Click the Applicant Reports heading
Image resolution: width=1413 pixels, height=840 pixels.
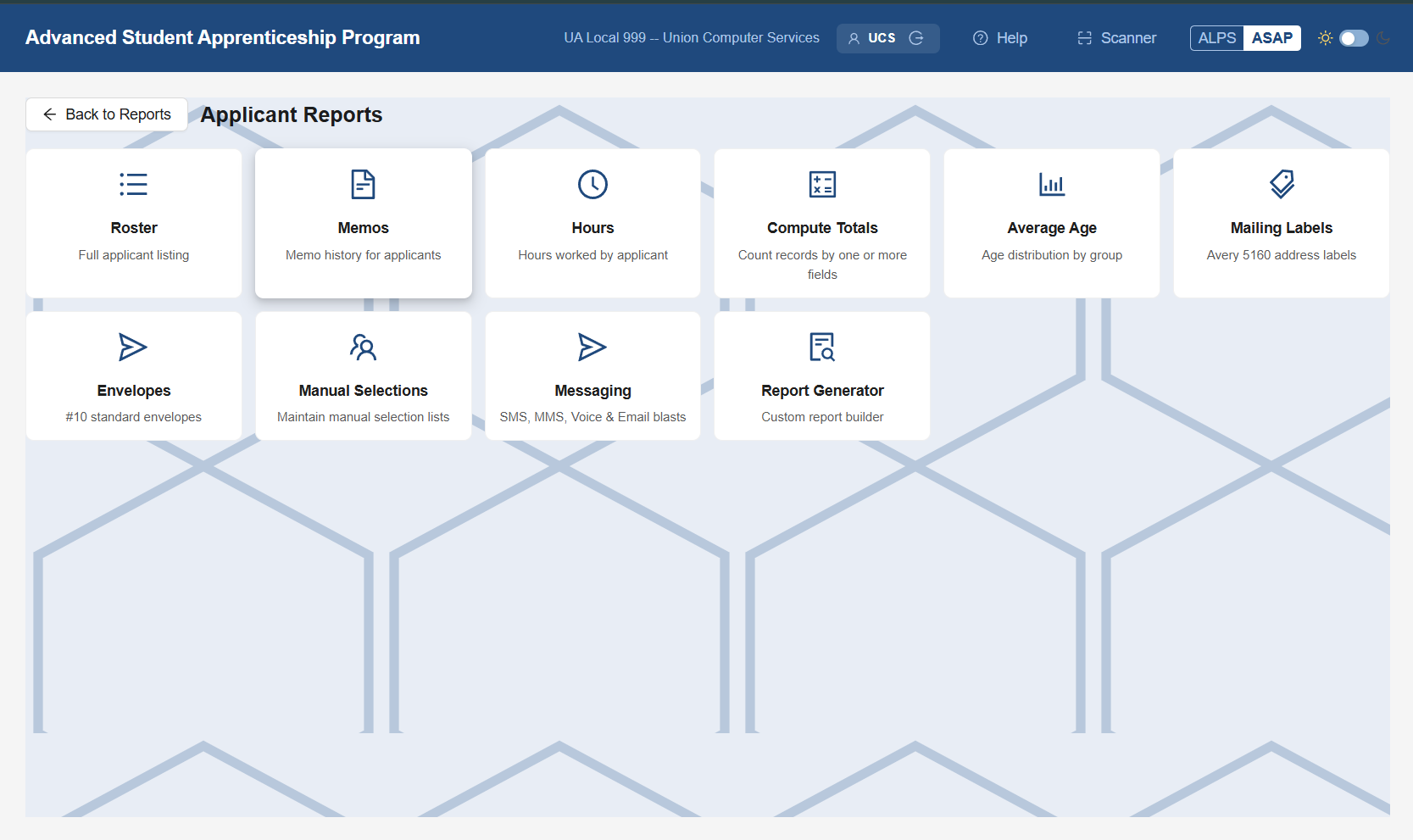(292, 114)
